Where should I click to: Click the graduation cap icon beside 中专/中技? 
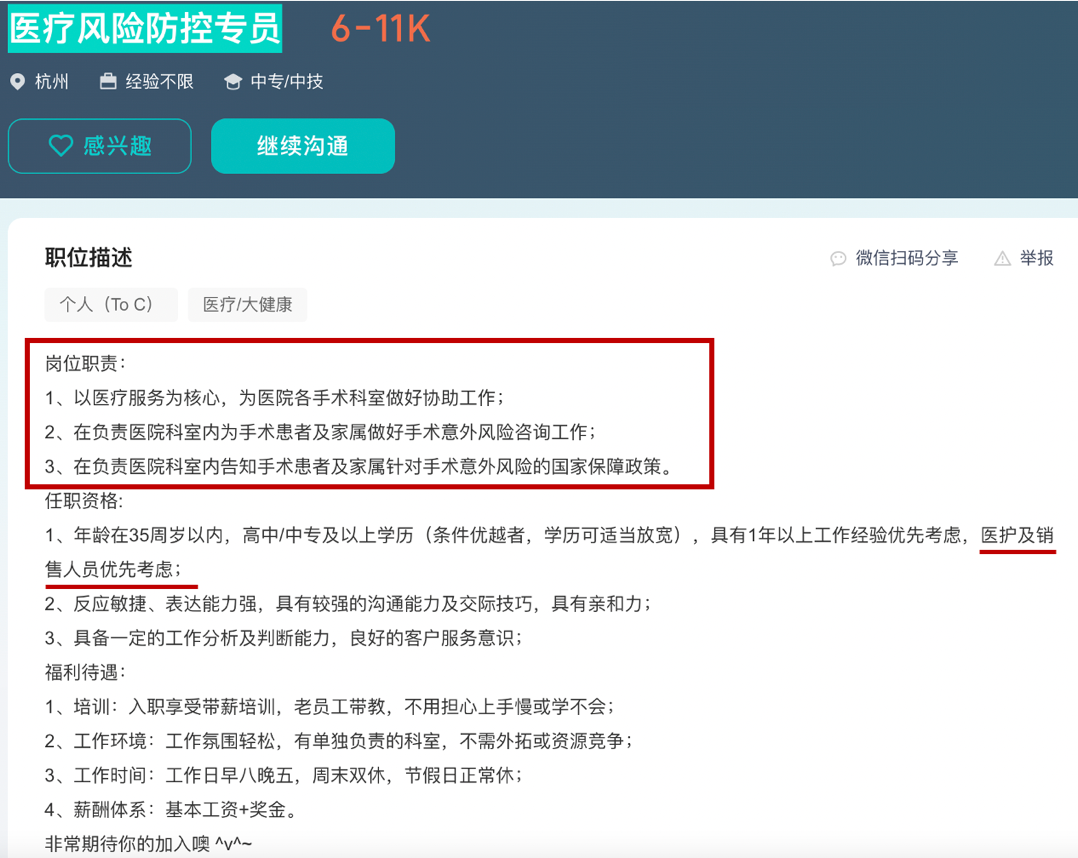(x=233, y=82)
